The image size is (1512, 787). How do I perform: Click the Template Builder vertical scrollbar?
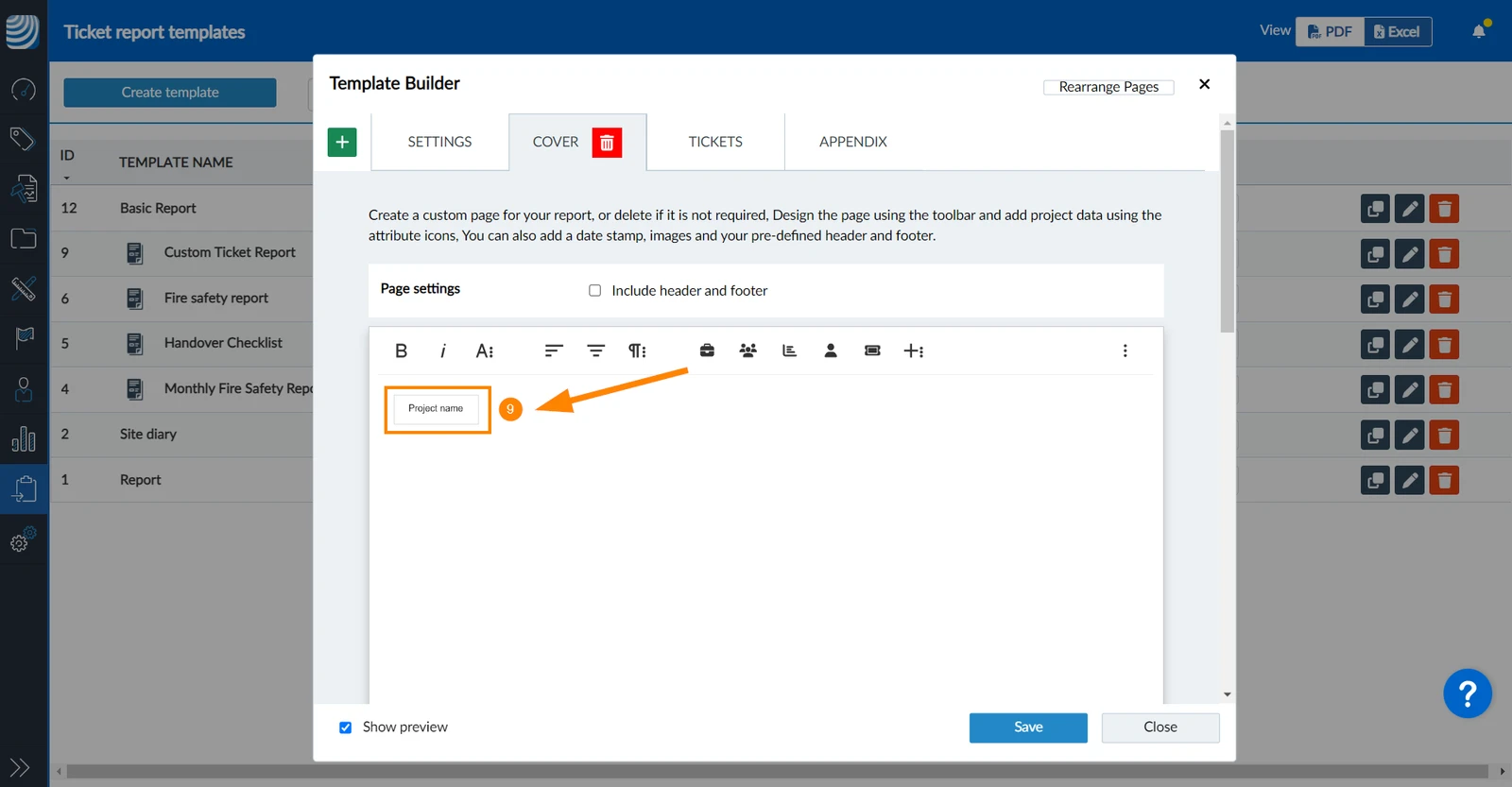tap(1227, 231)
